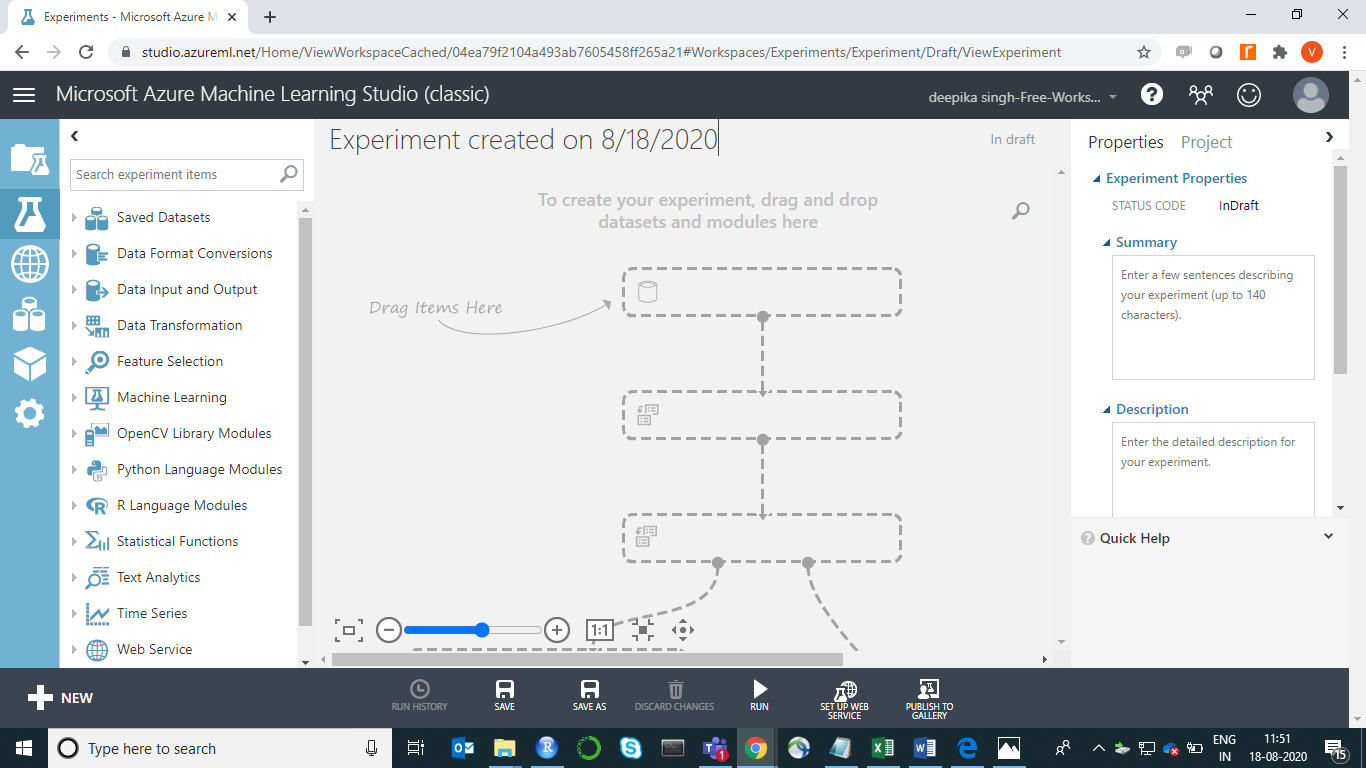This screenshot has height=768, width=1366.
Task: Open the Datasets cylinders icon in sidebar
Action: point(29,314)
